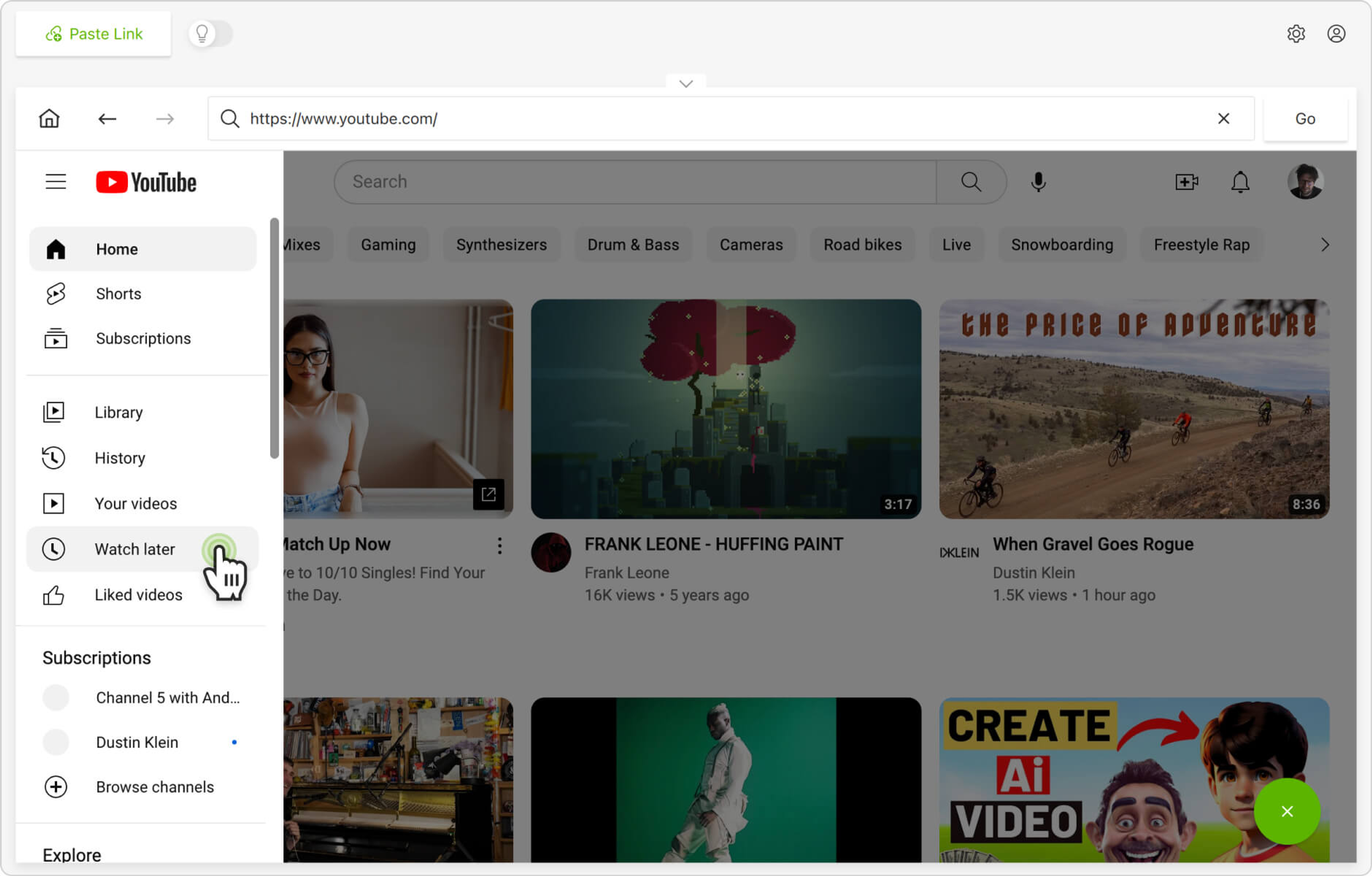
Task: Open Subscriptions in the sidebar menu
Action: (143, 338)
